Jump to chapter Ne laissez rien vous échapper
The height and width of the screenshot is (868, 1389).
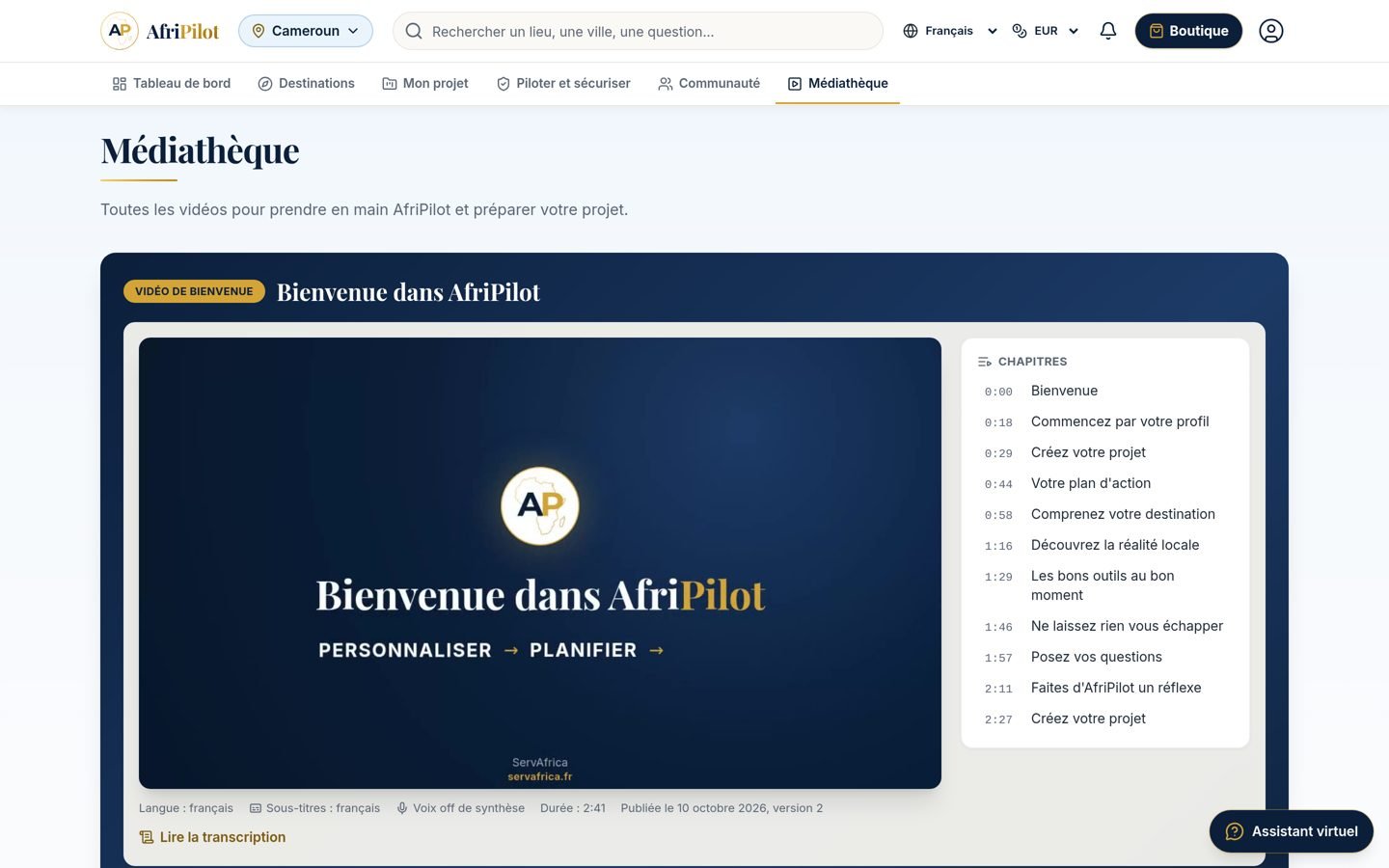click(1105, 626)
